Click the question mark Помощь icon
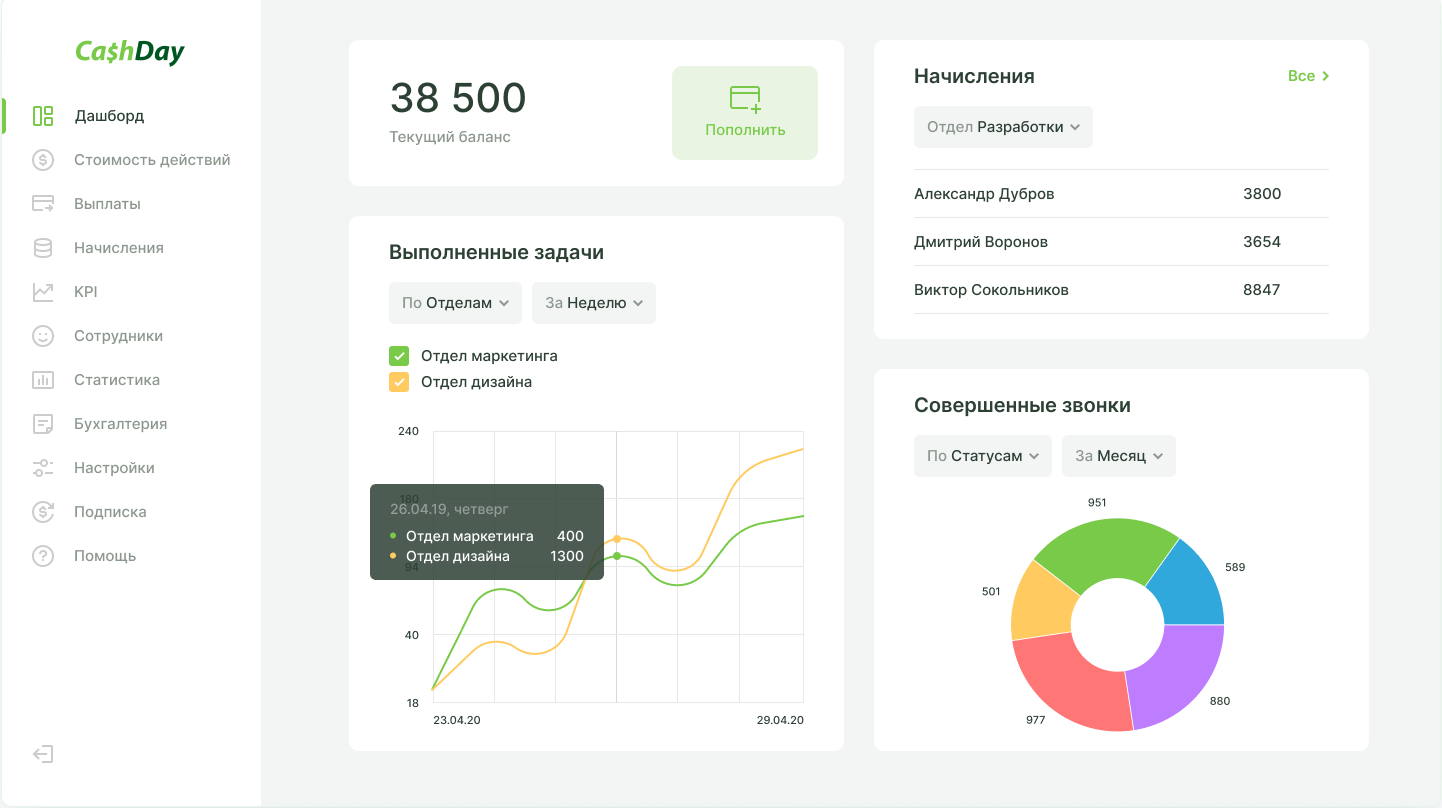 click(x=43, y=556)
